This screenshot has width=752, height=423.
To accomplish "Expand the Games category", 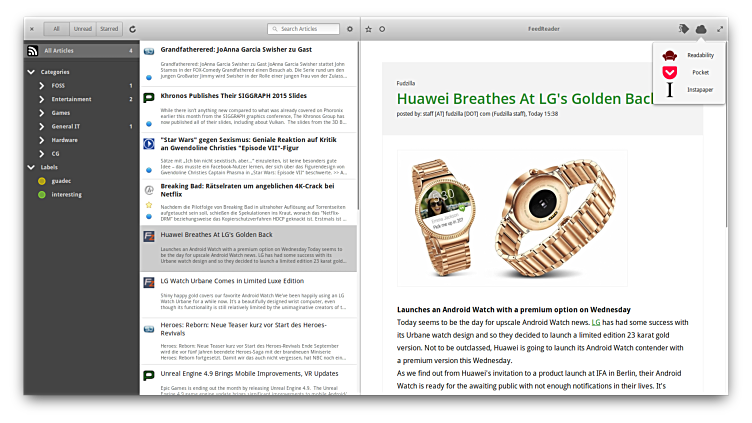I will [42, 113].
